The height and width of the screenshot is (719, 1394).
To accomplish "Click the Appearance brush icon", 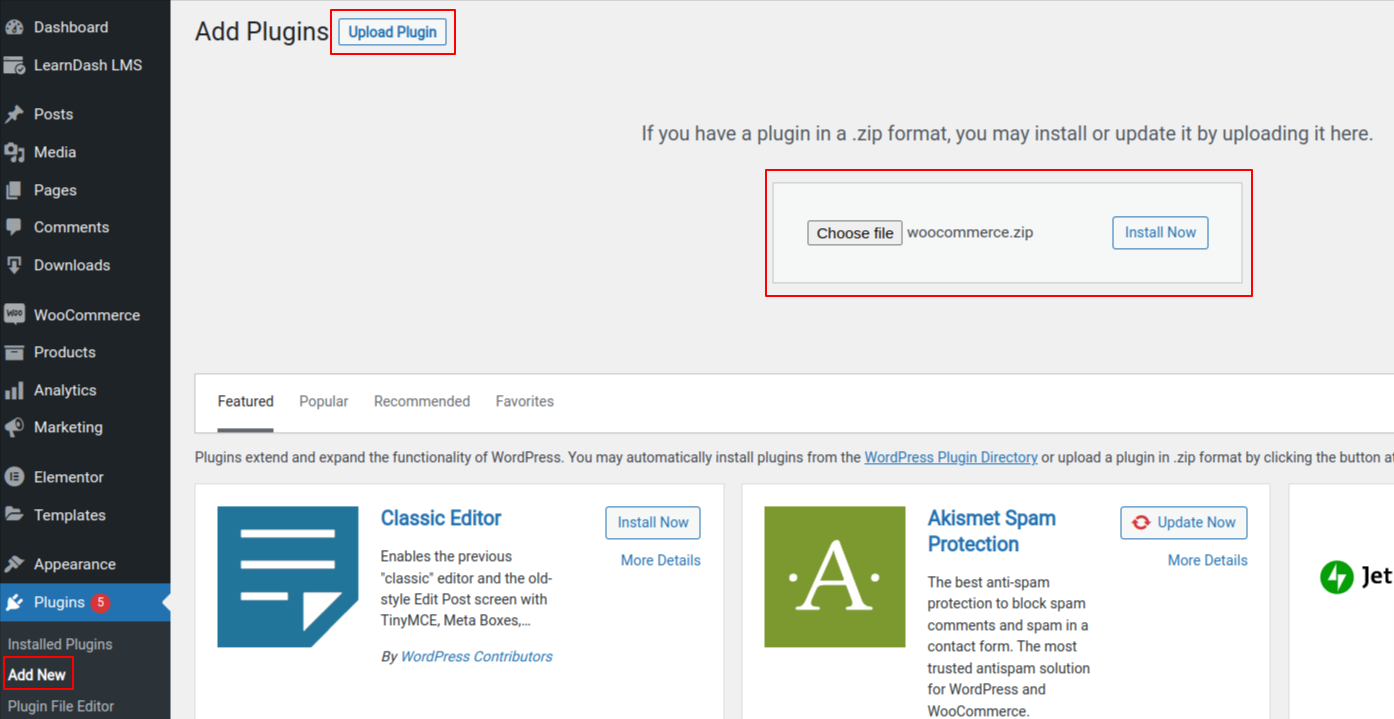I will (14, 563).
